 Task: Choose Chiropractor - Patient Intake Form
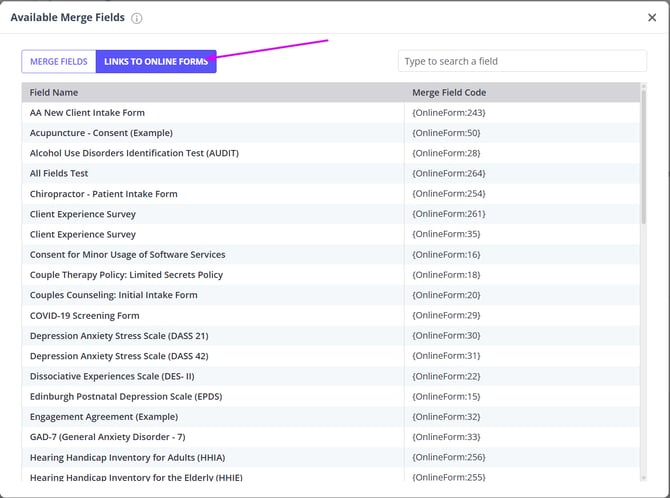pos(103,193)
